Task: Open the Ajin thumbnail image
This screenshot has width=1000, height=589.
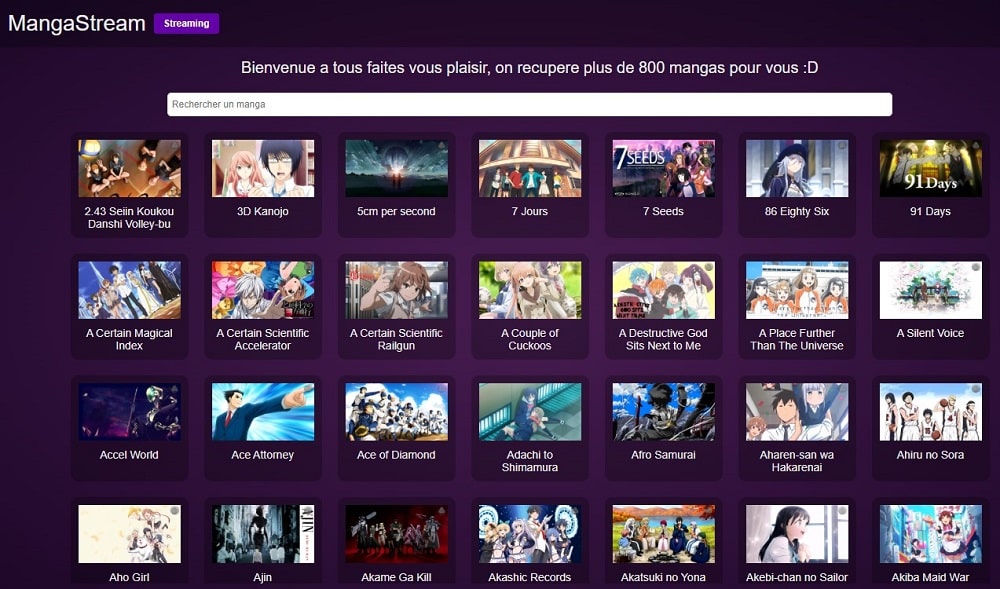Action: click(x=263, y=534)
